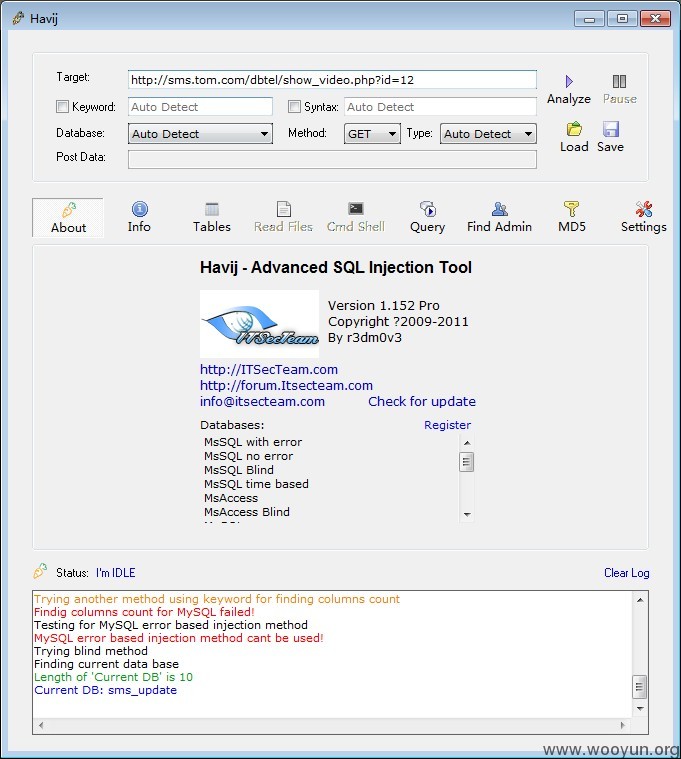Click Databases list scroll down arrow

[467, 514]
